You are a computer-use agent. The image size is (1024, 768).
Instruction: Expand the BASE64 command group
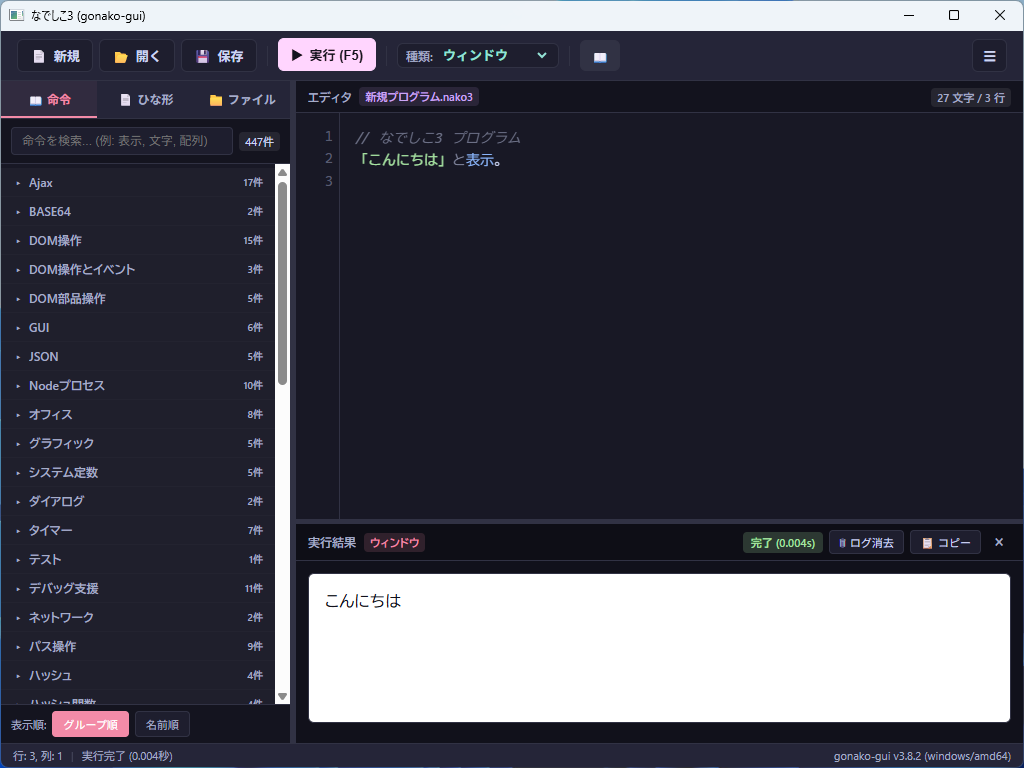pos(138,212)
